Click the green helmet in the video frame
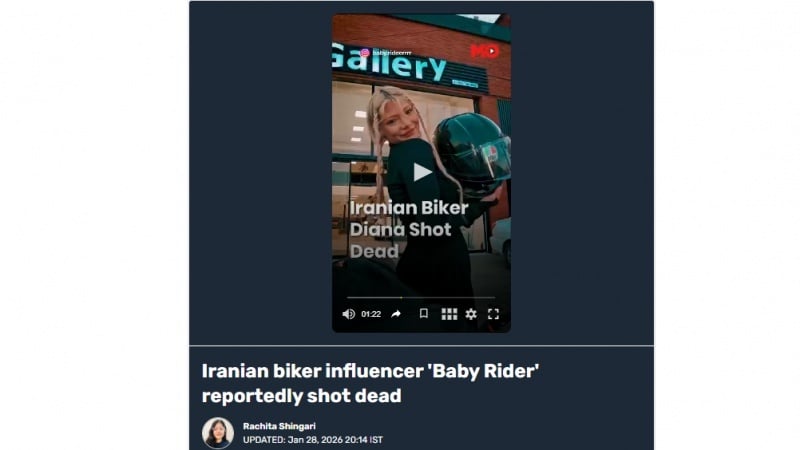The image size is (800, 450). coord(471,154)
